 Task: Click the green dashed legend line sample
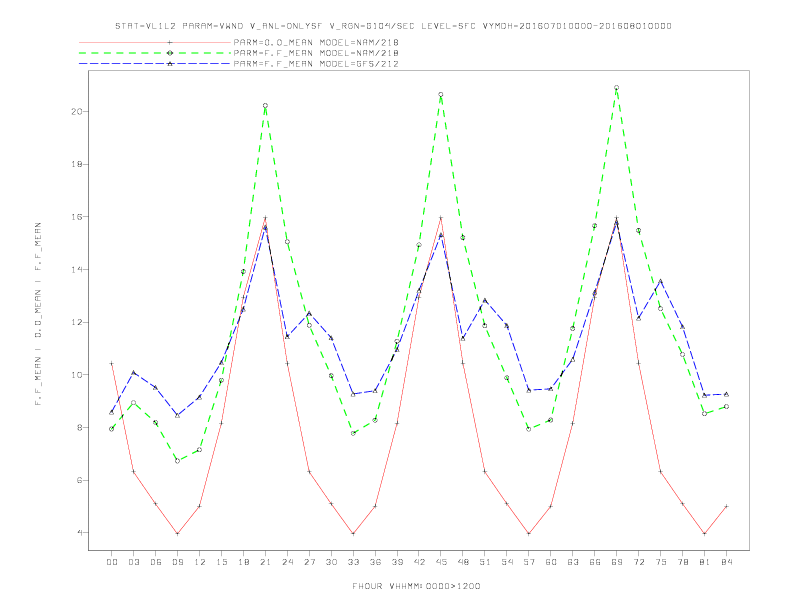[155, 53]
